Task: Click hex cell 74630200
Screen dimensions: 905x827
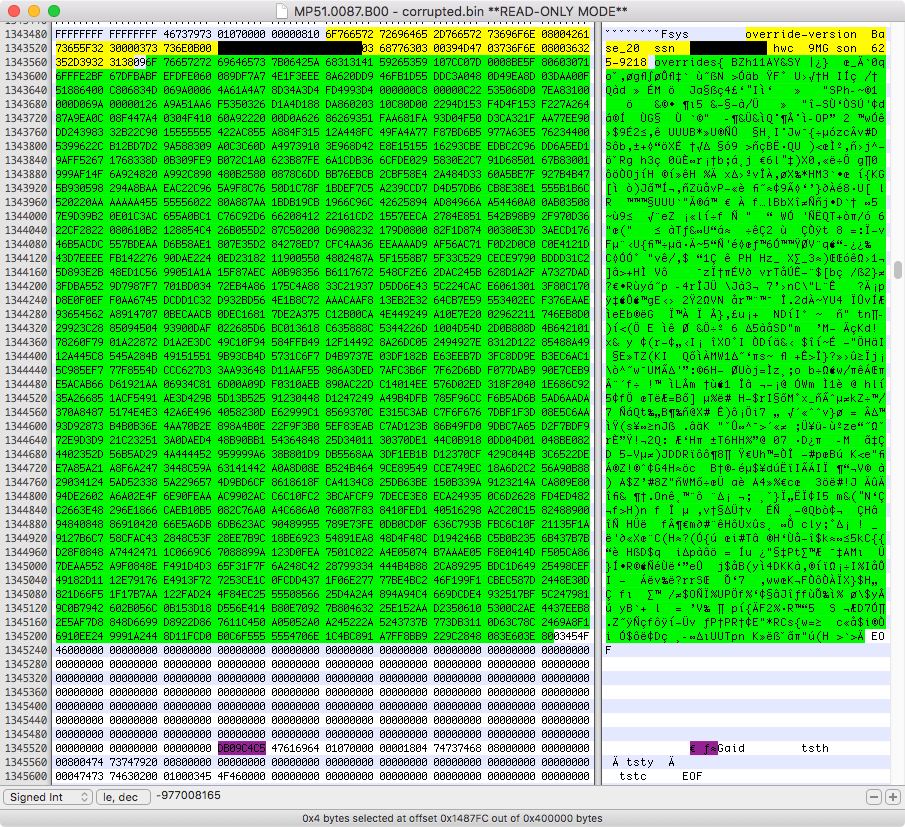Action: (133, 776)
